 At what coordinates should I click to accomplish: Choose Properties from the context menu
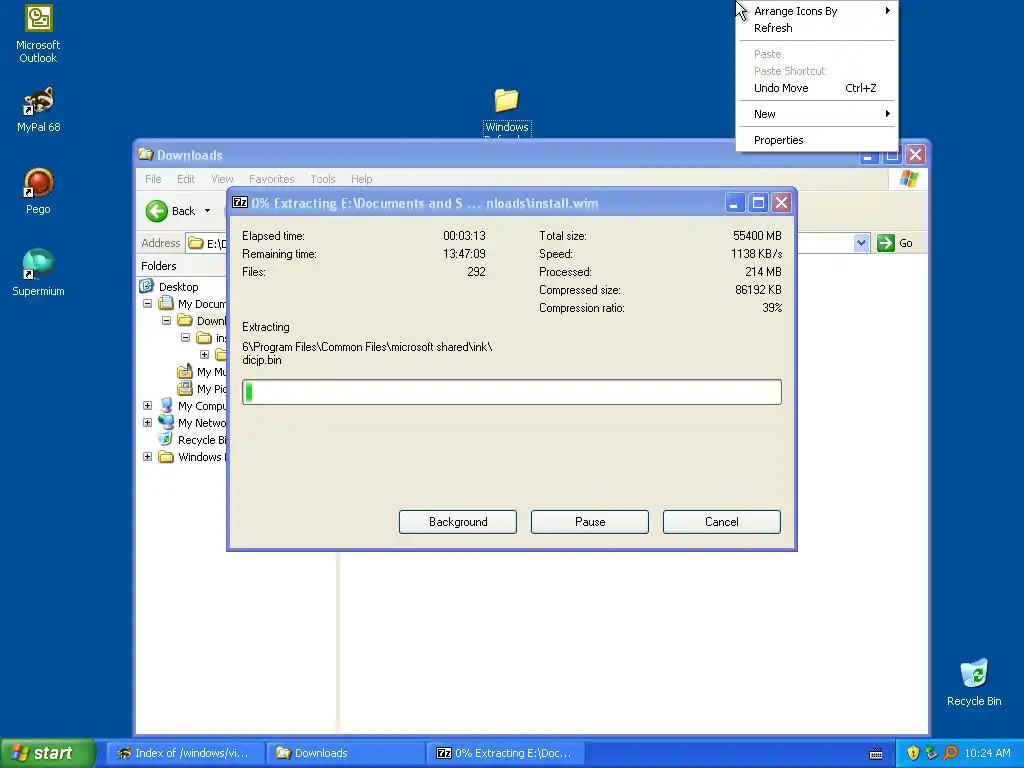coord(817,140)
